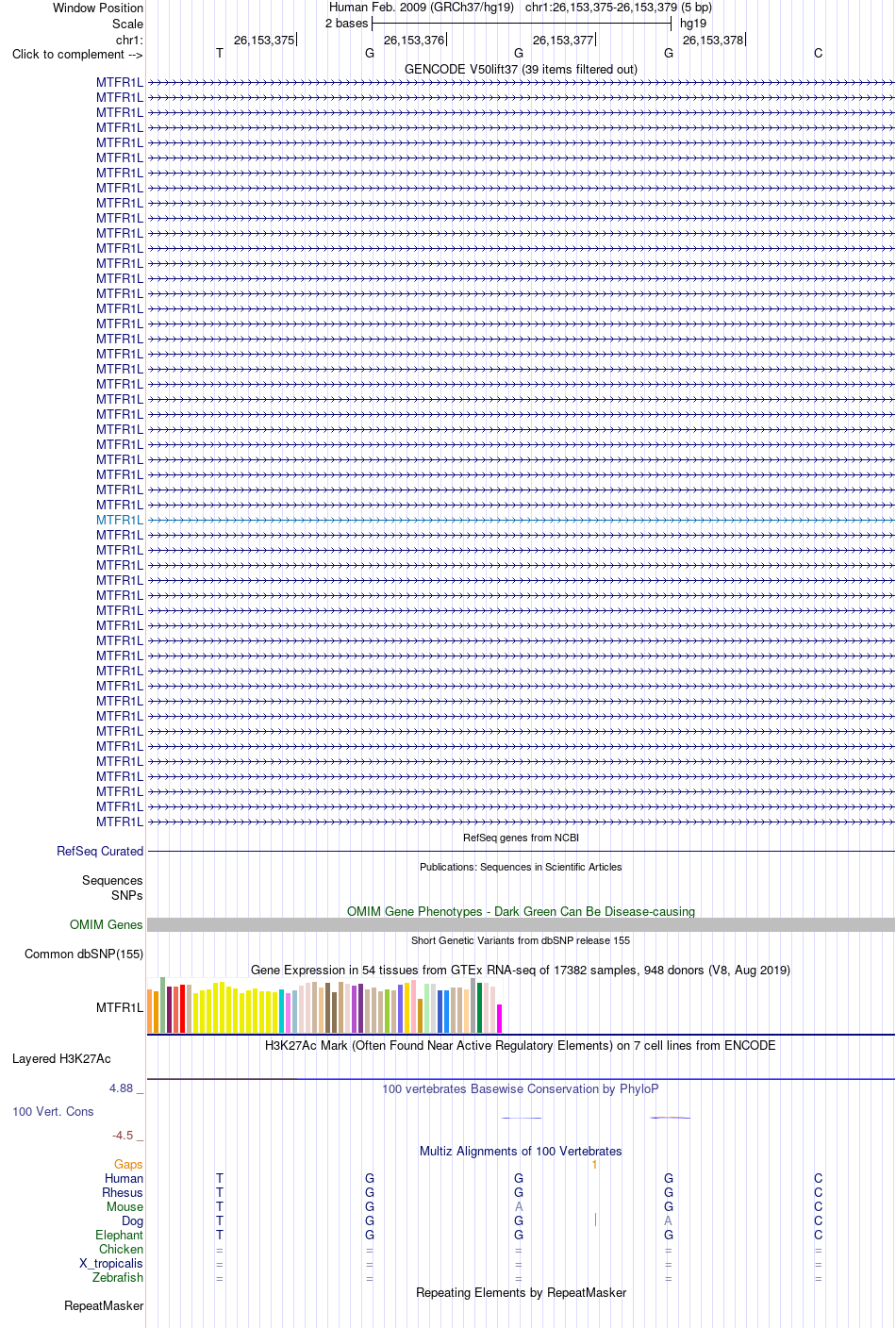Open Short Genetic Variants from dbSNP title
Image resolution: width=896 pixels, height=1328 pixels.
[x=521, y=940]
